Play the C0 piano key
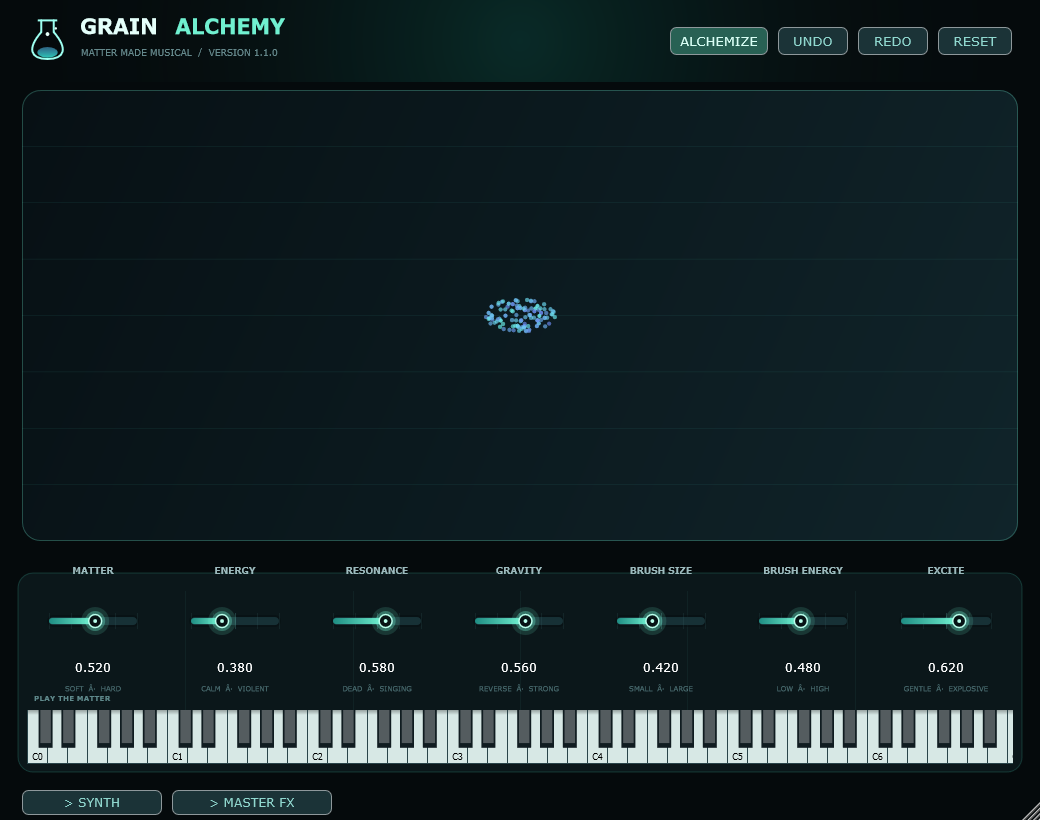Screen dimensions: 1040x820 tap(37, 755)
